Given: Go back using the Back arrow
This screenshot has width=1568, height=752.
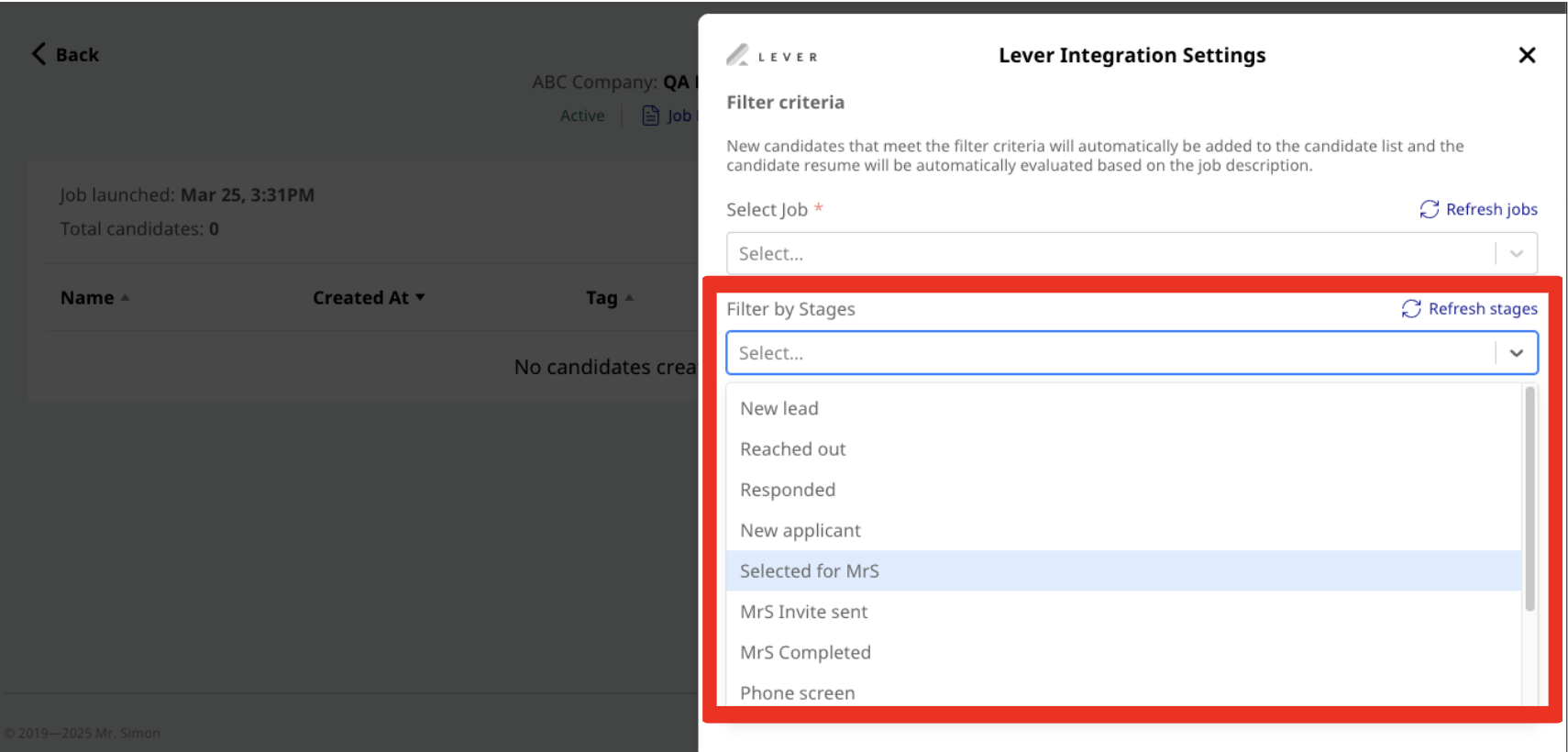Looking at the screenshot, I should click(x=39, y=54).
